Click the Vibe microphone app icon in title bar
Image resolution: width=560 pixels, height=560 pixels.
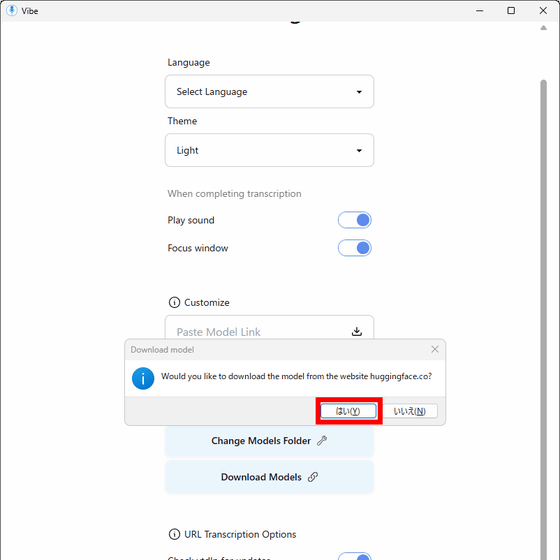[x=12, y=10]
